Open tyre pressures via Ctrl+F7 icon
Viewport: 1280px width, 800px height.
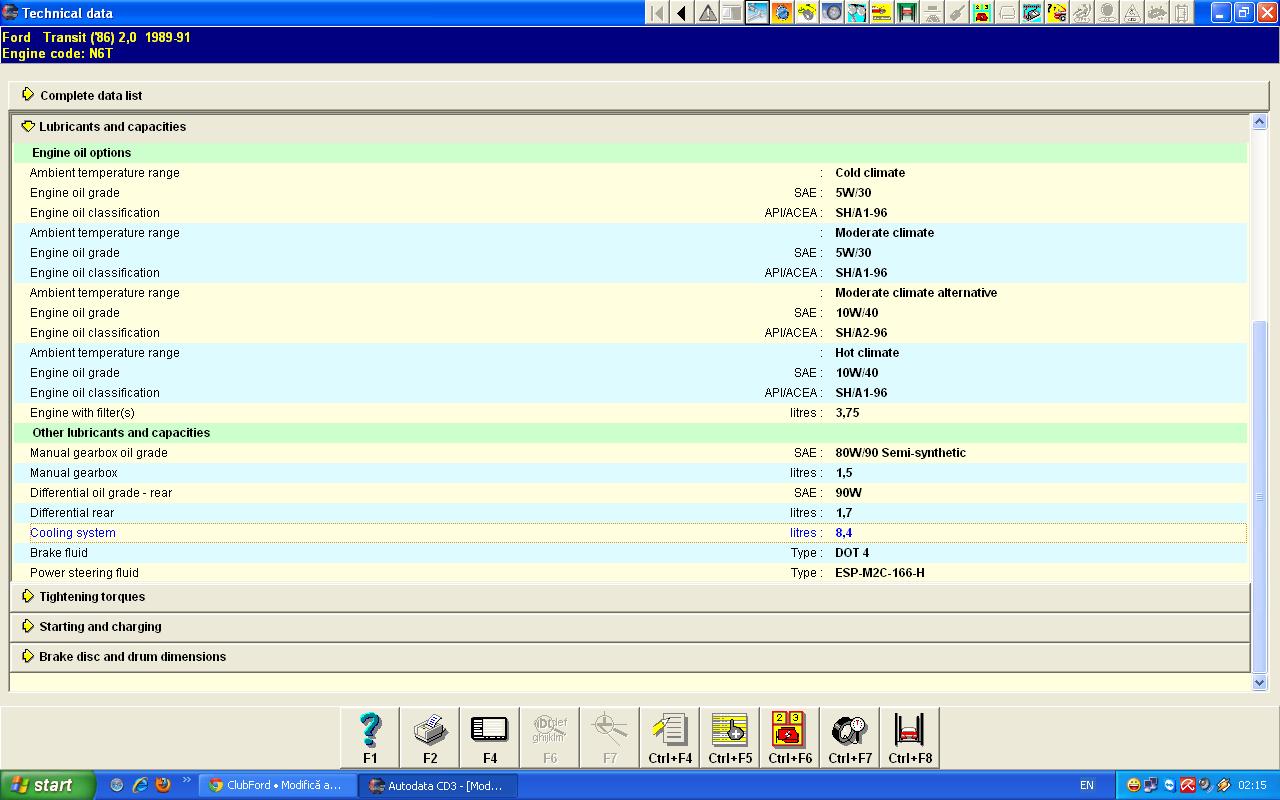click(x=850, y=737)
